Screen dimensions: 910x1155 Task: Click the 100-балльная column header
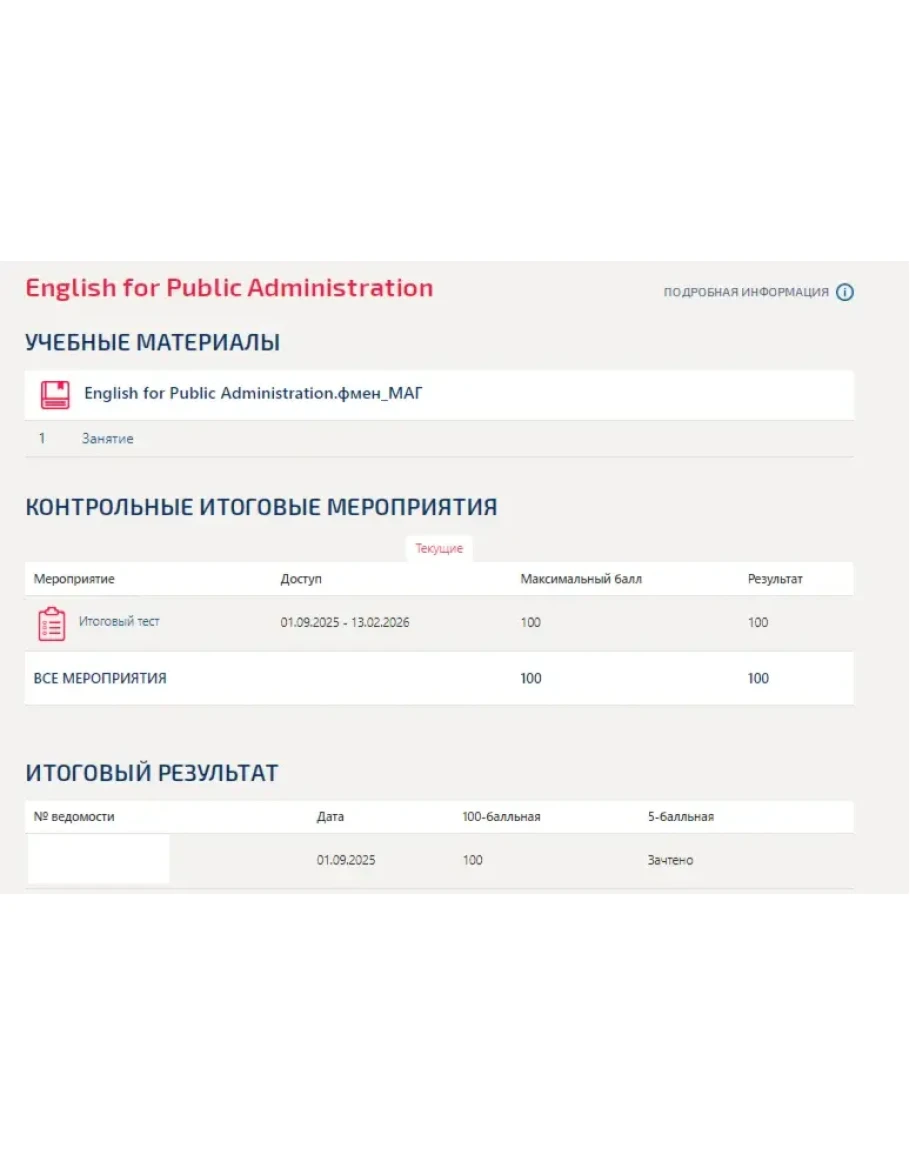coord(501,817)
